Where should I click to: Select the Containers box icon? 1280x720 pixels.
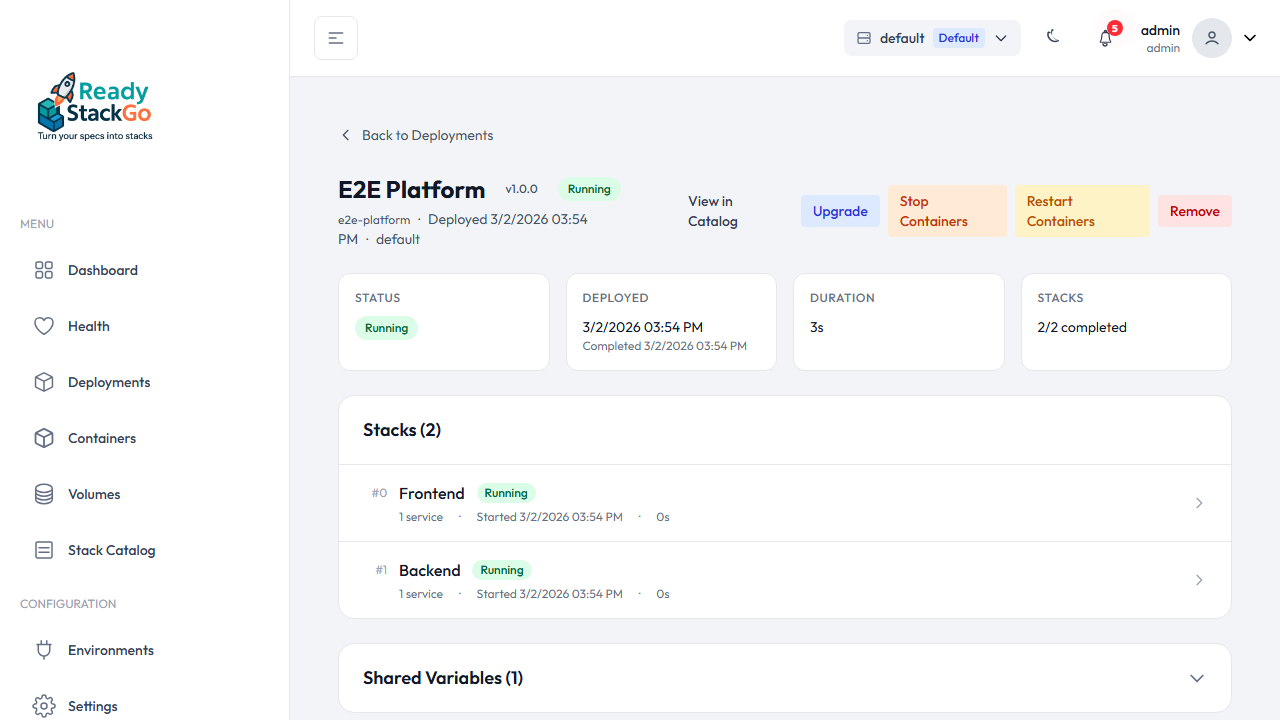[44, 438]
